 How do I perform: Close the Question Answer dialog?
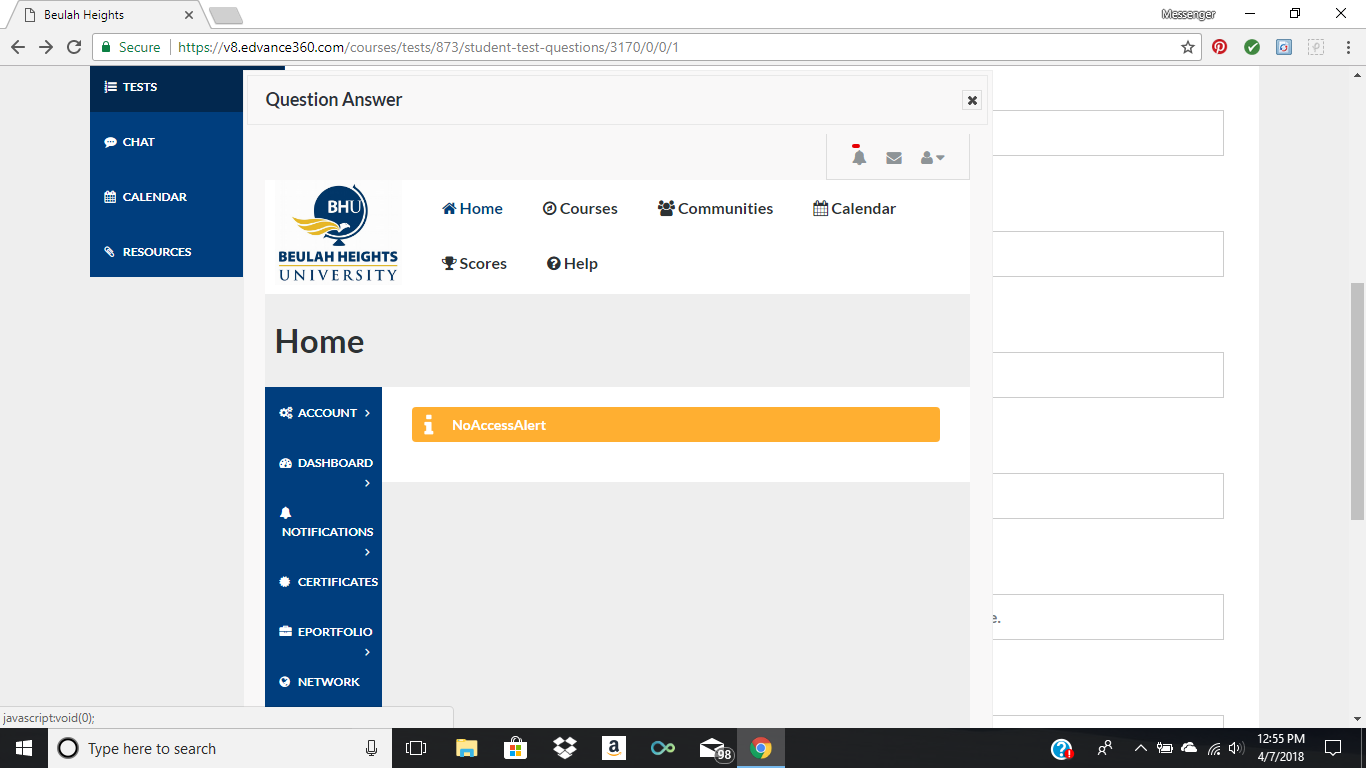pyautogui.click(x=971, y=100)
